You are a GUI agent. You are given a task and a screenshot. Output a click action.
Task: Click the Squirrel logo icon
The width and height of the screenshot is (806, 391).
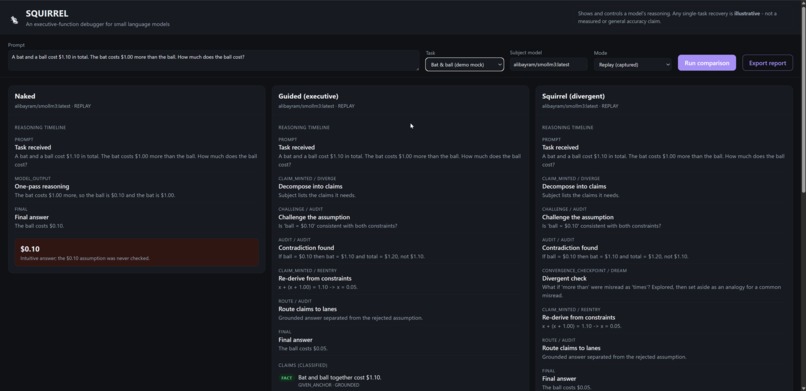pyautogui.click(x=14, y=20)
